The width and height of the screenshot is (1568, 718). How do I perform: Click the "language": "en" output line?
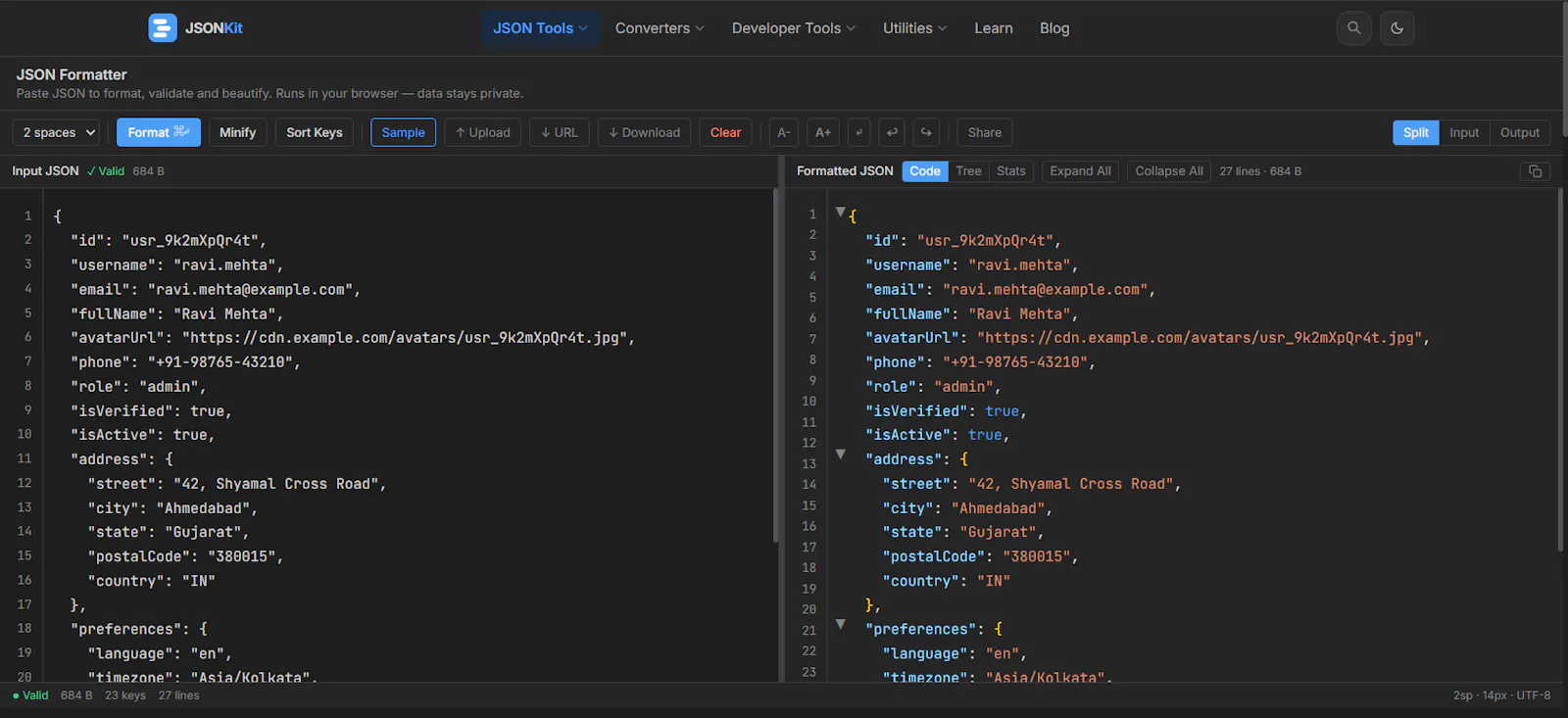[x=955, y=653]
